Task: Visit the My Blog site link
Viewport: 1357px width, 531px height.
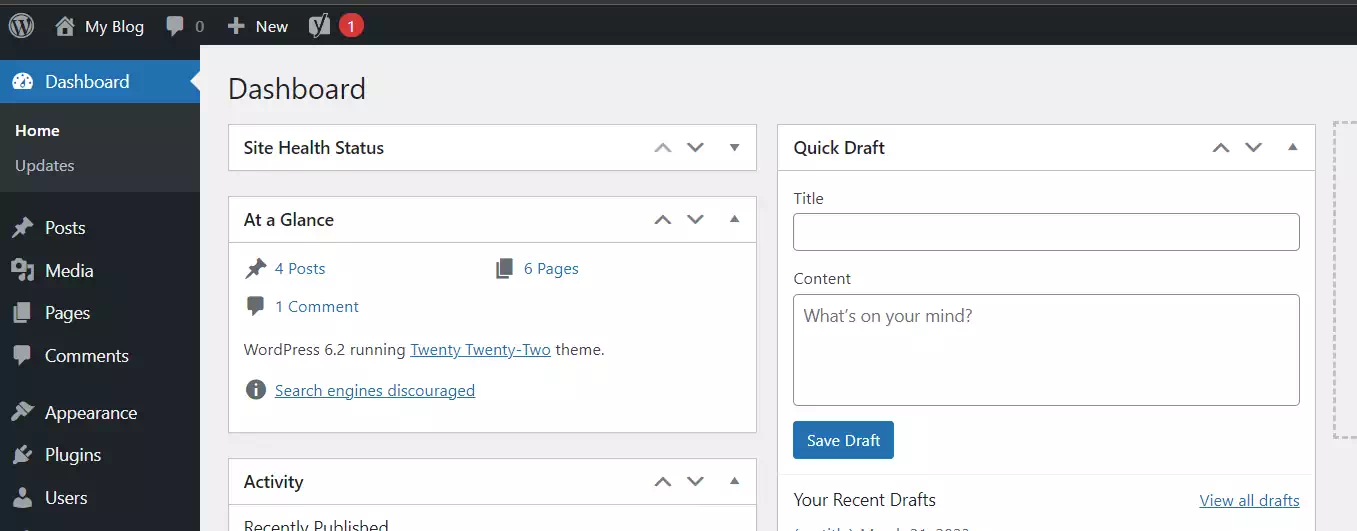Action: (x=99, y=26)
